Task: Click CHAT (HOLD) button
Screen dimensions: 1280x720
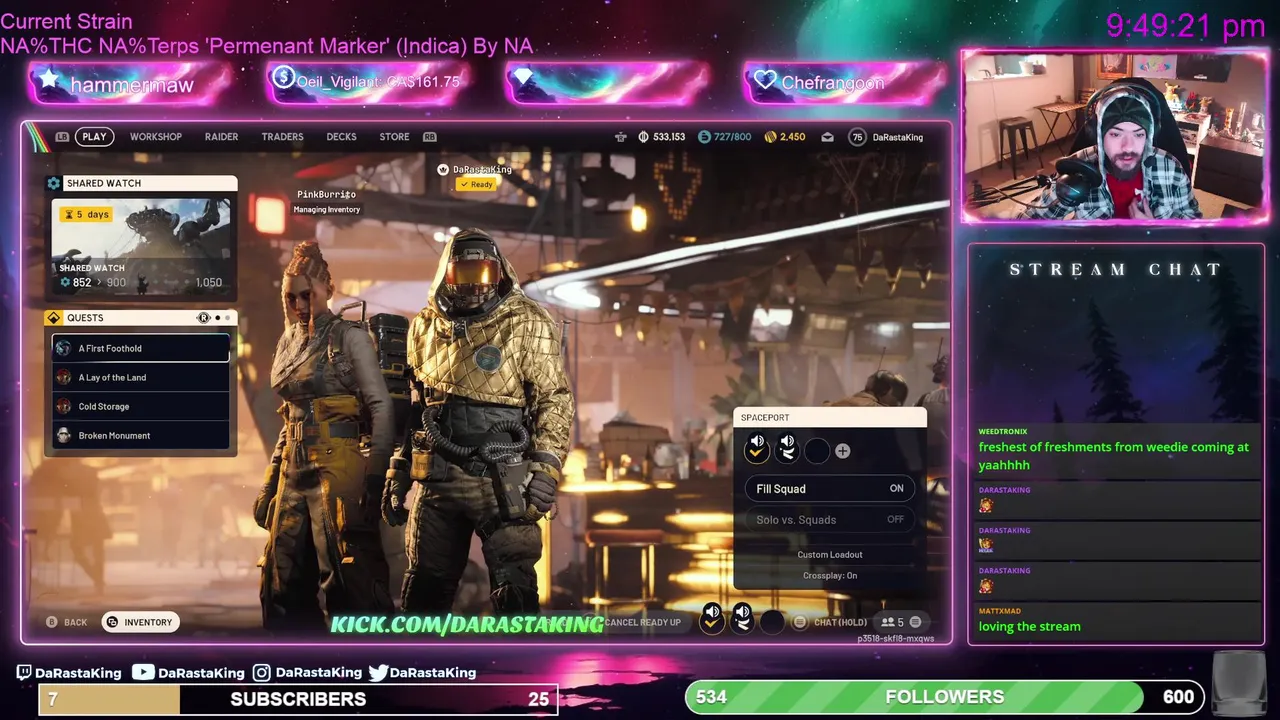Action: (831, 622)
